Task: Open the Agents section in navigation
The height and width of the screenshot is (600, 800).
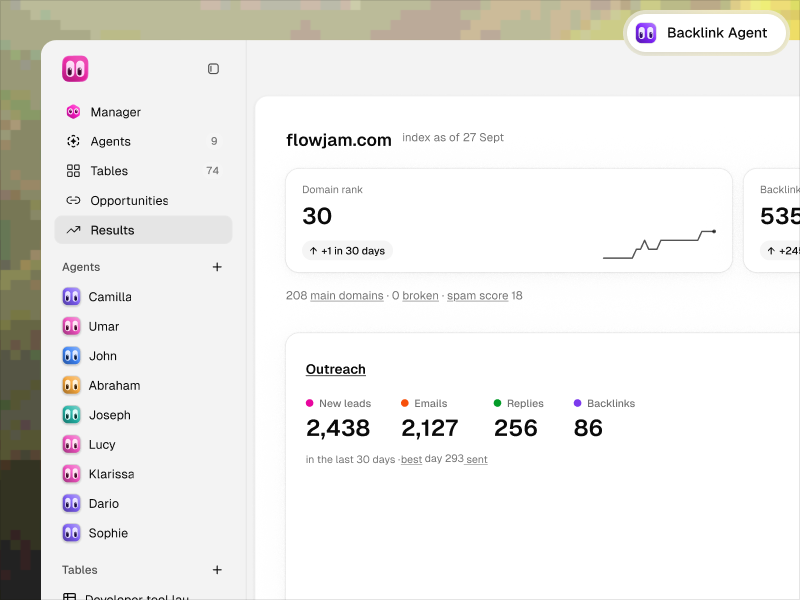Action: pos(143,141)
